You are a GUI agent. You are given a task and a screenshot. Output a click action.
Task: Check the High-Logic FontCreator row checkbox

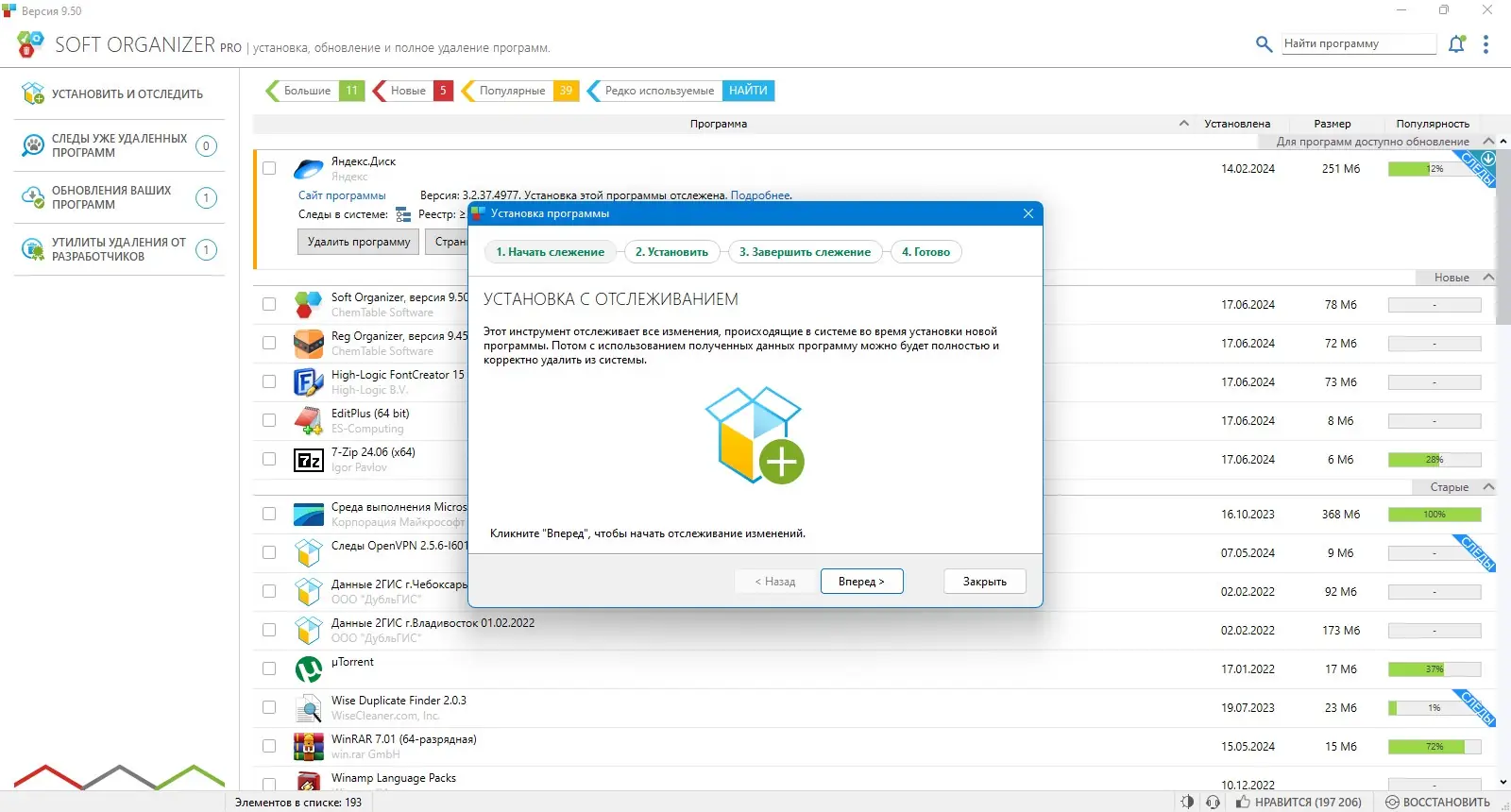click(x=269, y=382)
